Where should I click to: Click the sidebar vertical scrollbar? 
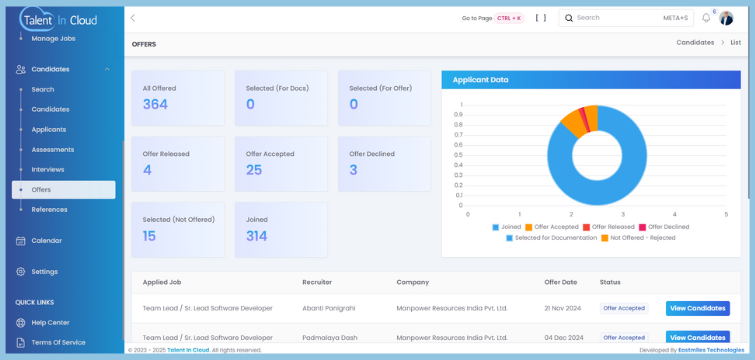123,241
